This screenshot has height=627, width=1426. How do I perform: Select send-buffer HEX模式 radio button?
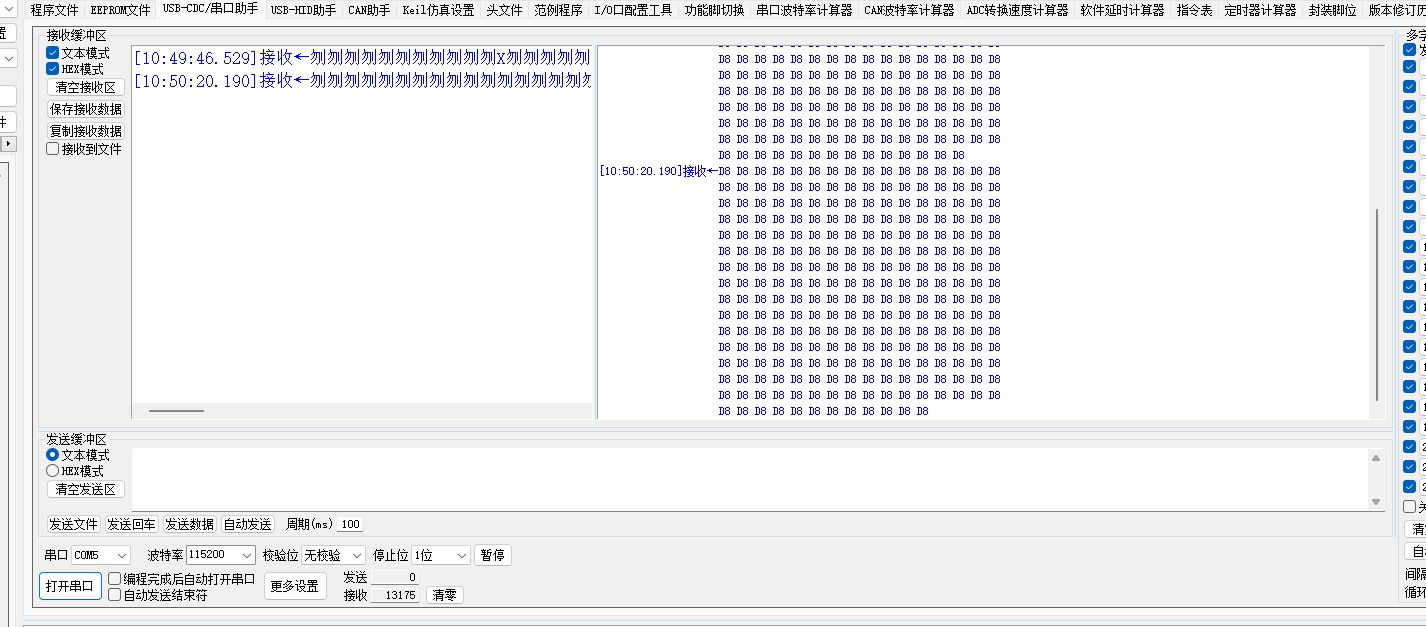click(53, 471)
